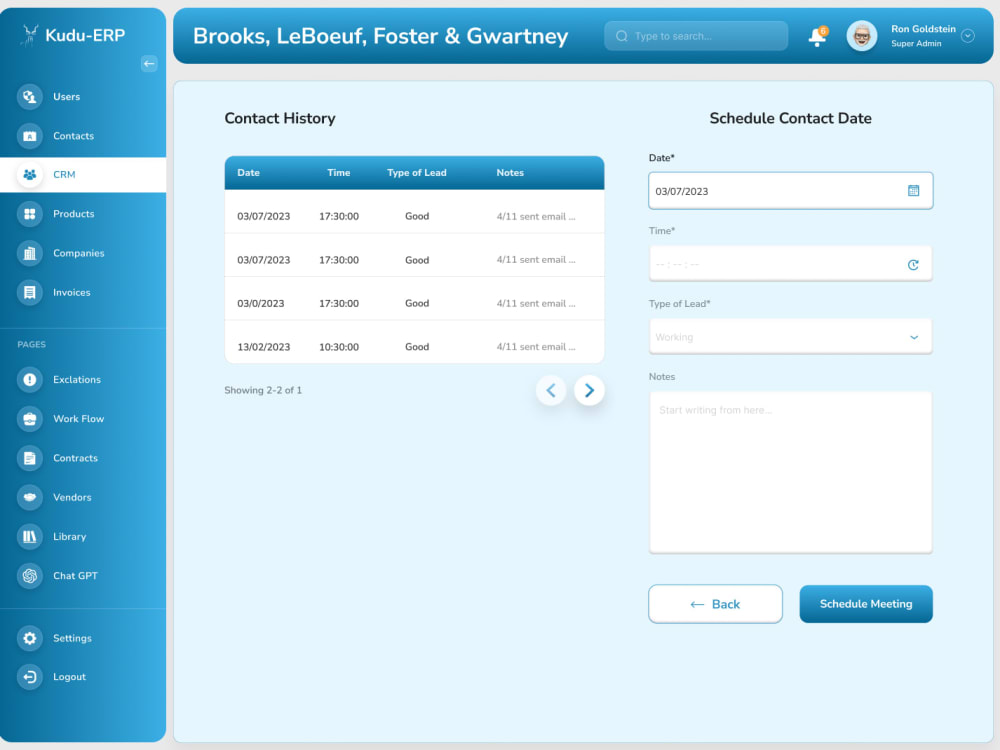Click inside the Notes text area

coord(790,473)
